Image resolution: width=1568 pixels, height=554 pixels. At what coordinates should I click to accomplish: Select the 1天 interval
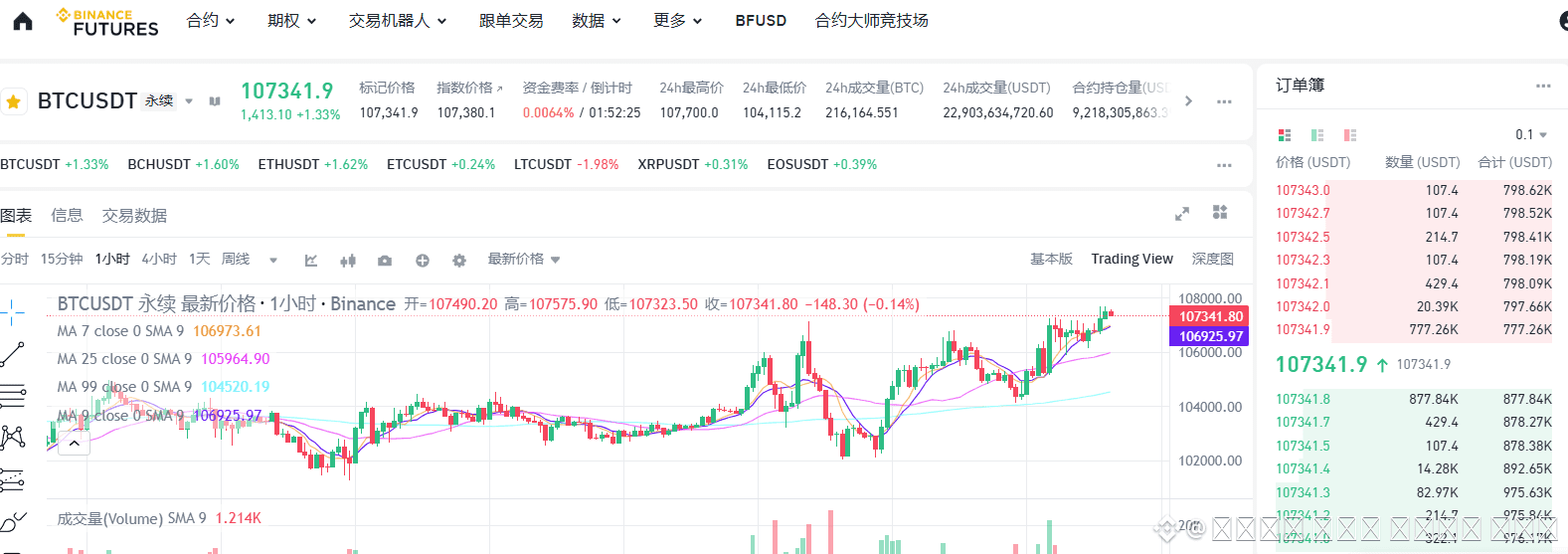point(200,260)
